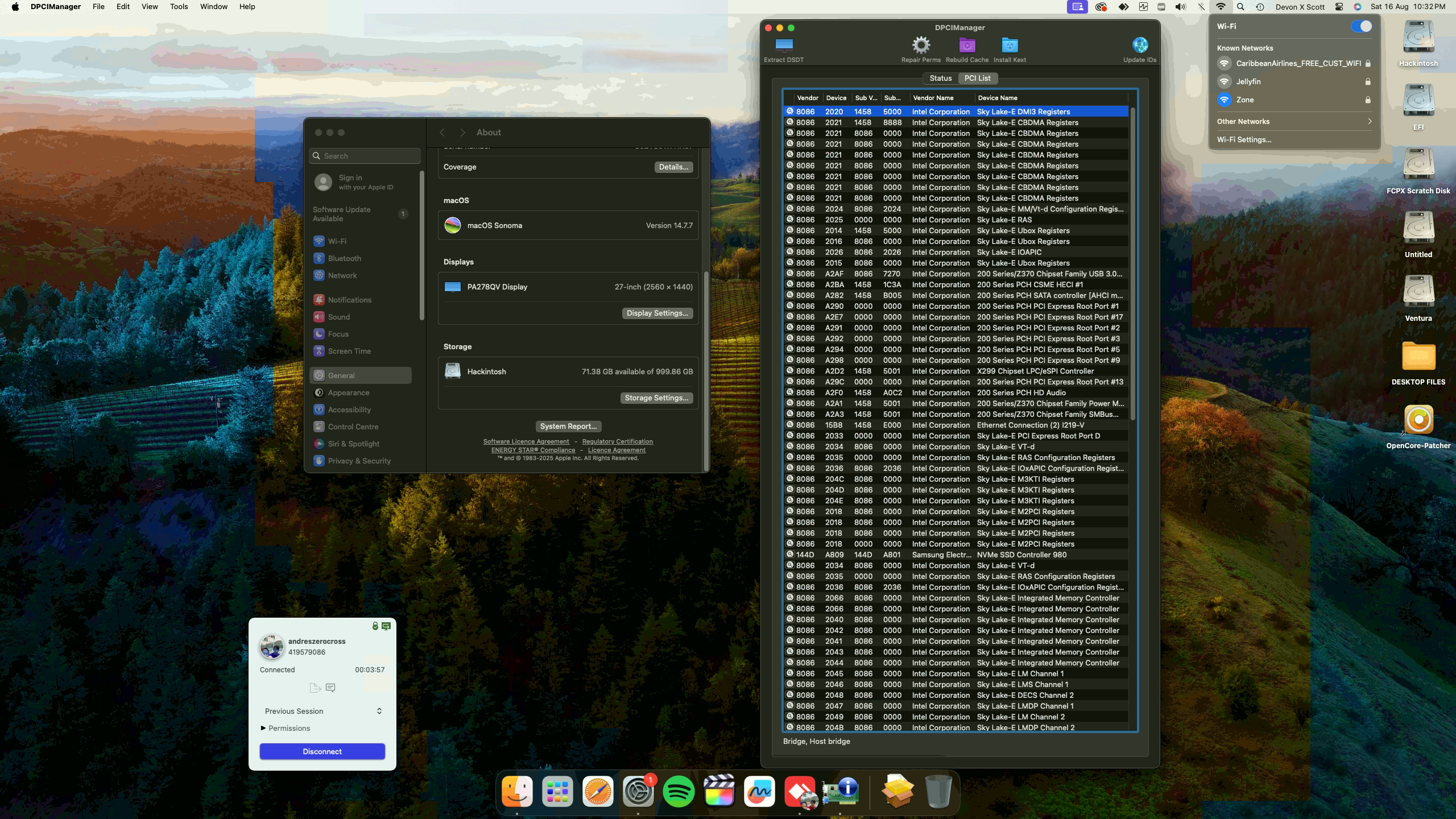This screenshot has height=819, width=1456.
Task: Open AnyDesk icon in the Dock
Action: pyautogui.click(x=800, y=791)
